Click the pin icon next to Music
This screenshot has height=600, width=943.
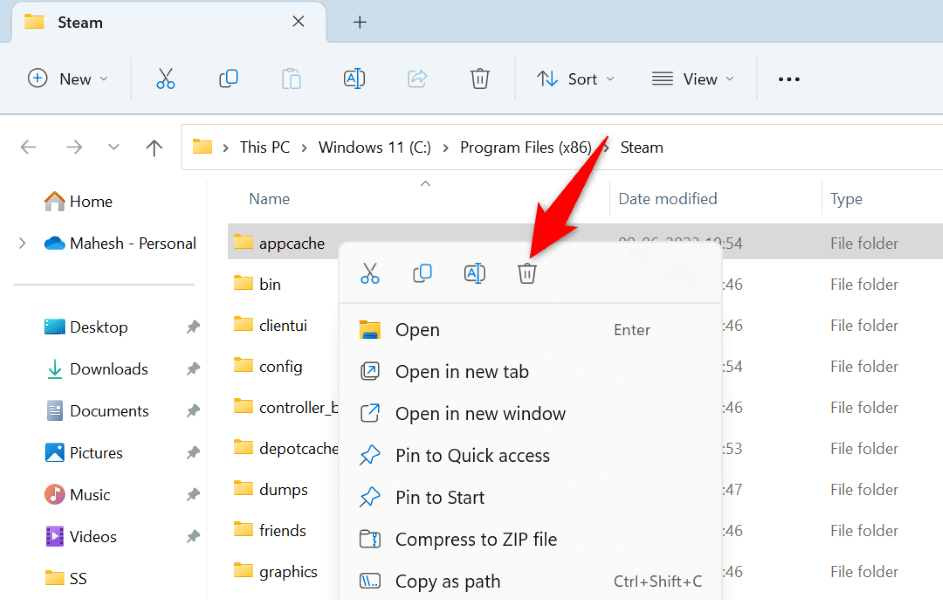[193, 495]
